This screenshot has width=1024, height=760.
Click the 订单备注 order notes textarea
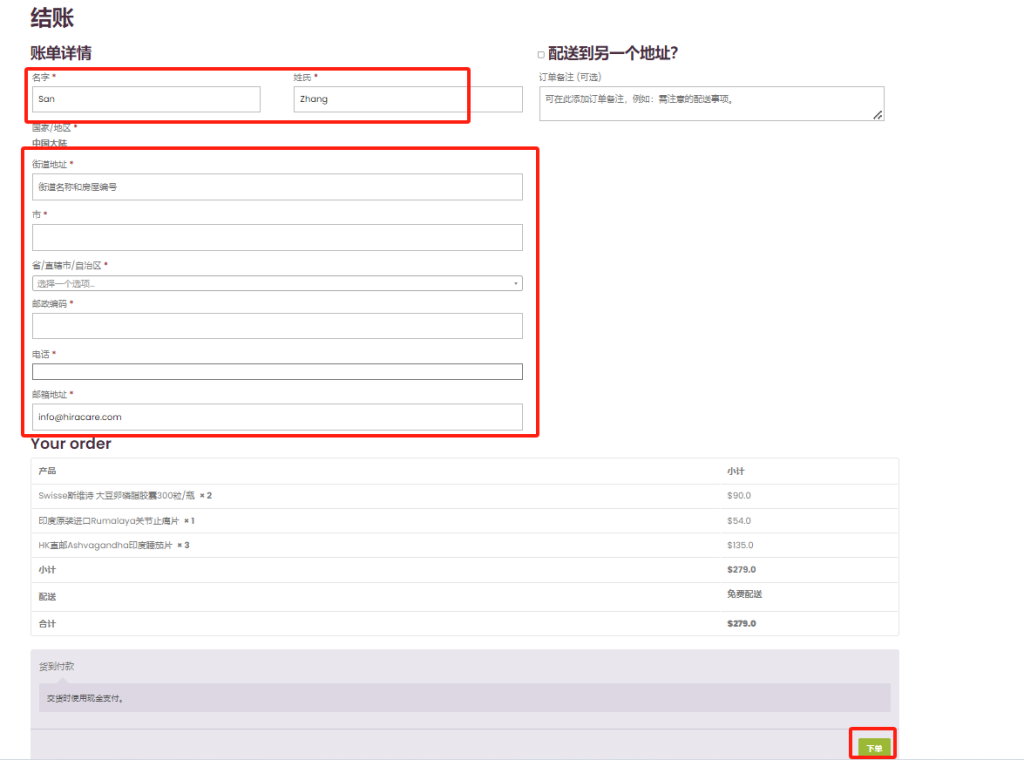[x=710, y=103]
